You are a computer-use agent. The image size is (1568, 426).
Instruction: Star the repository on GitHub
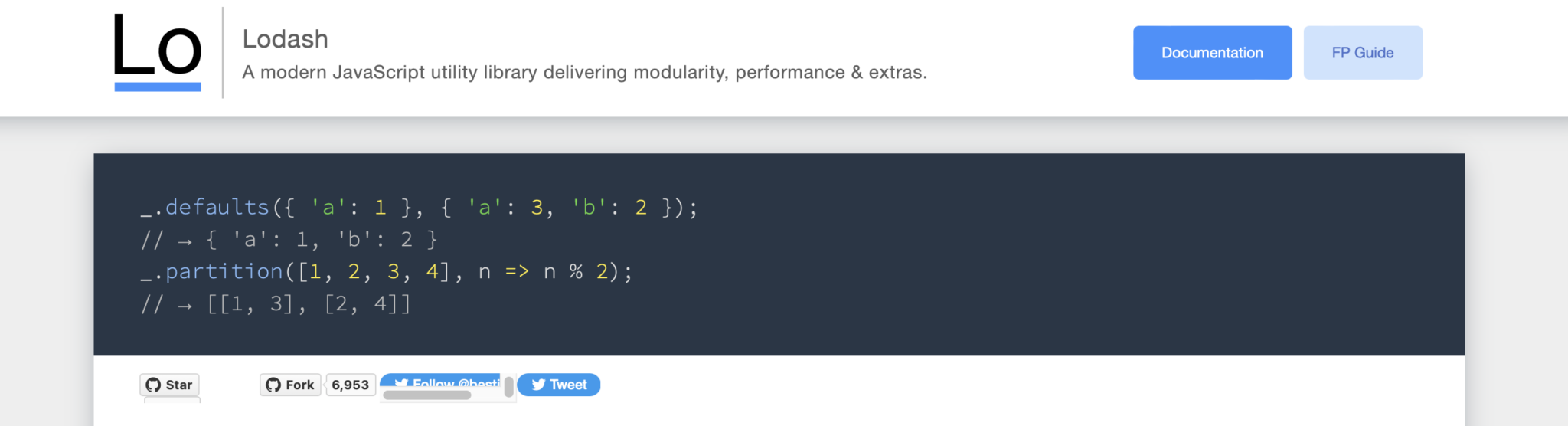pos(170,385)
